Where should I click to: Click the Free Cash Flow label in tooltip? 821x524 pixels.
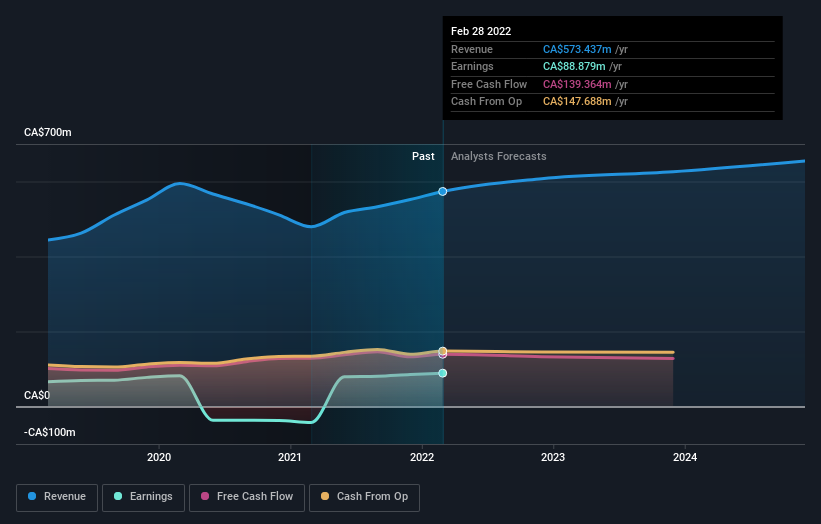489,84
